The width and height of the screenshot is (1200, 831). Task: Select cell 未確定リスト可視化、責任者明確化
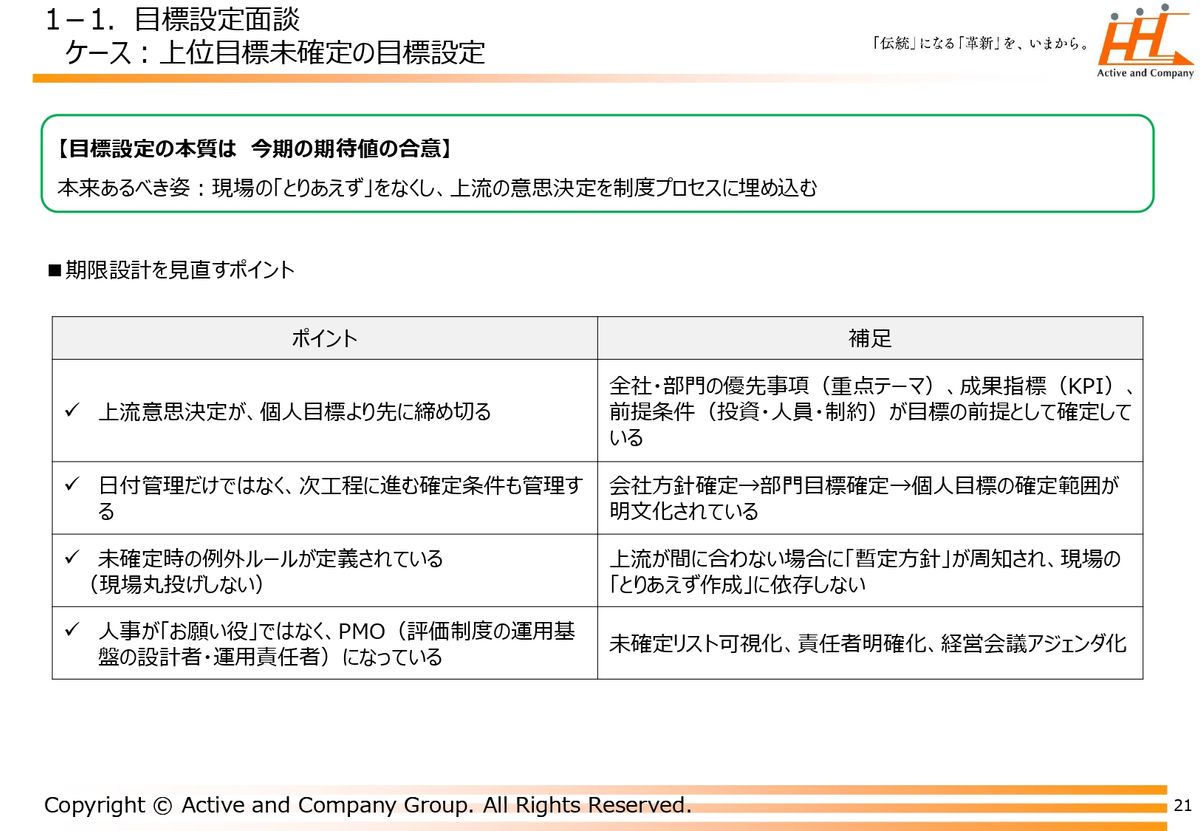869,643
